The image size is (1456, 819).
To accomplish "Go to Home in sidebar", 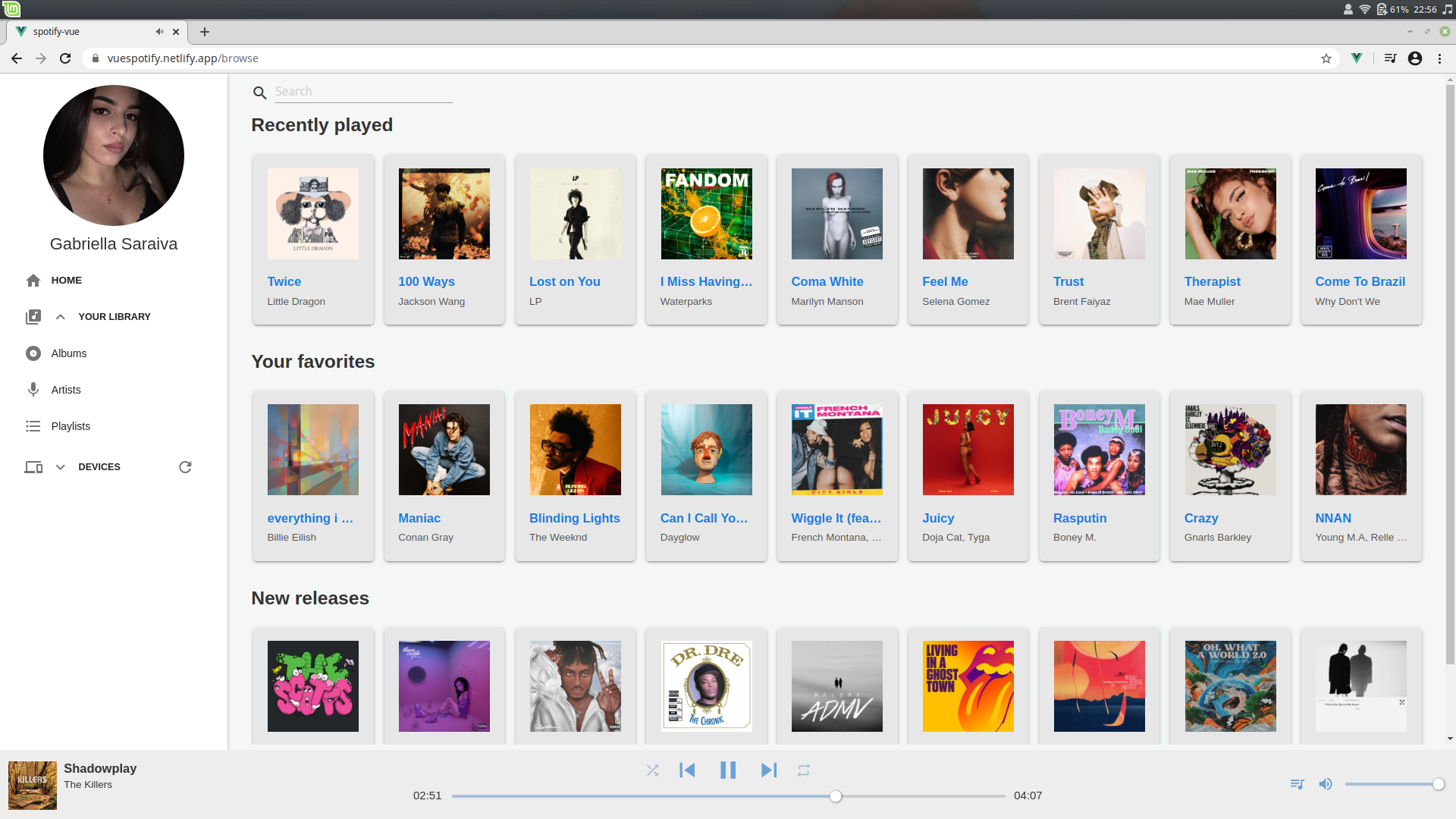I will click(67, 281).
